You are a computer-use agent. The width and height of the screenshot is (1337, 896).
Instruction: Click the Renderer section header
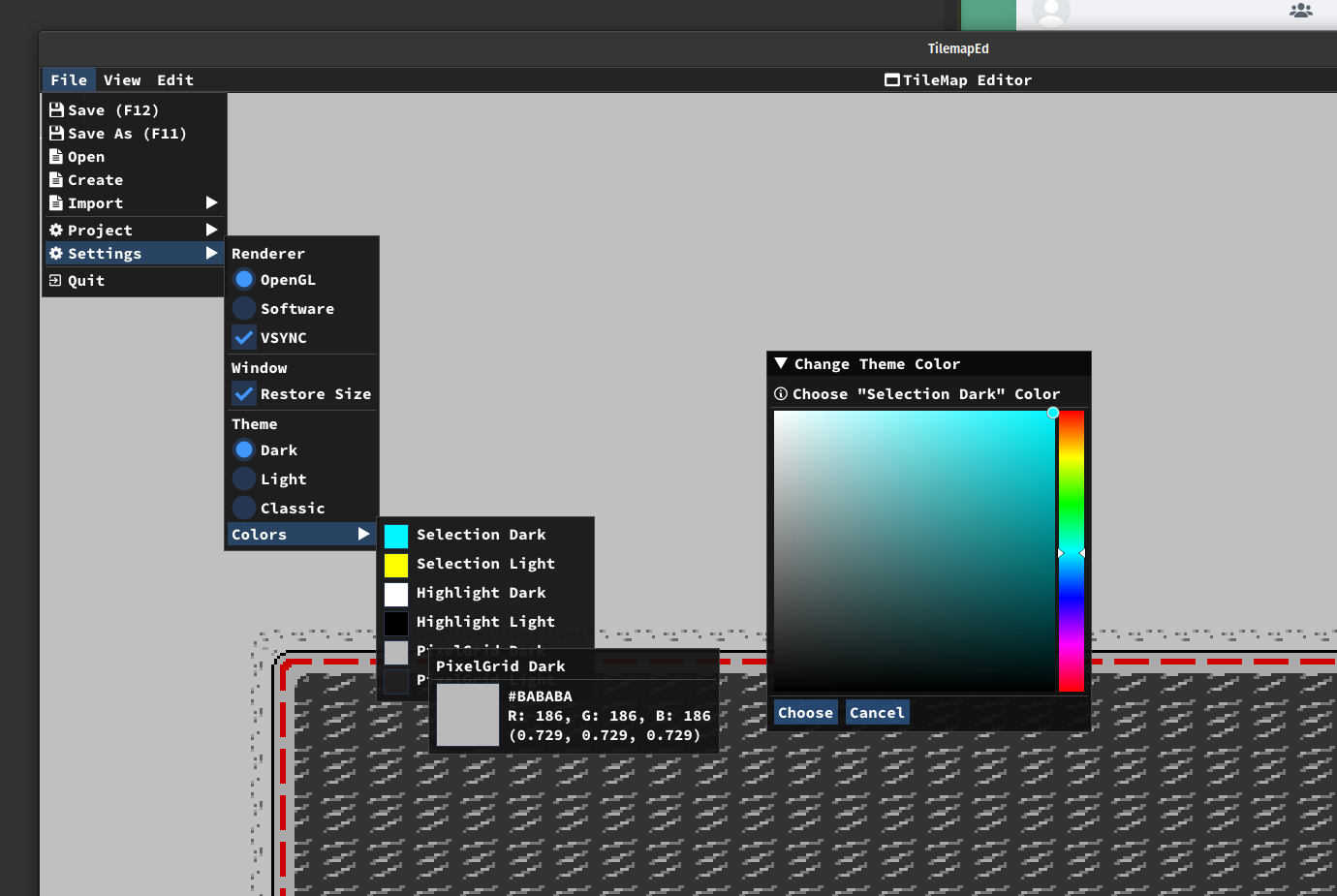coord(268,253)
